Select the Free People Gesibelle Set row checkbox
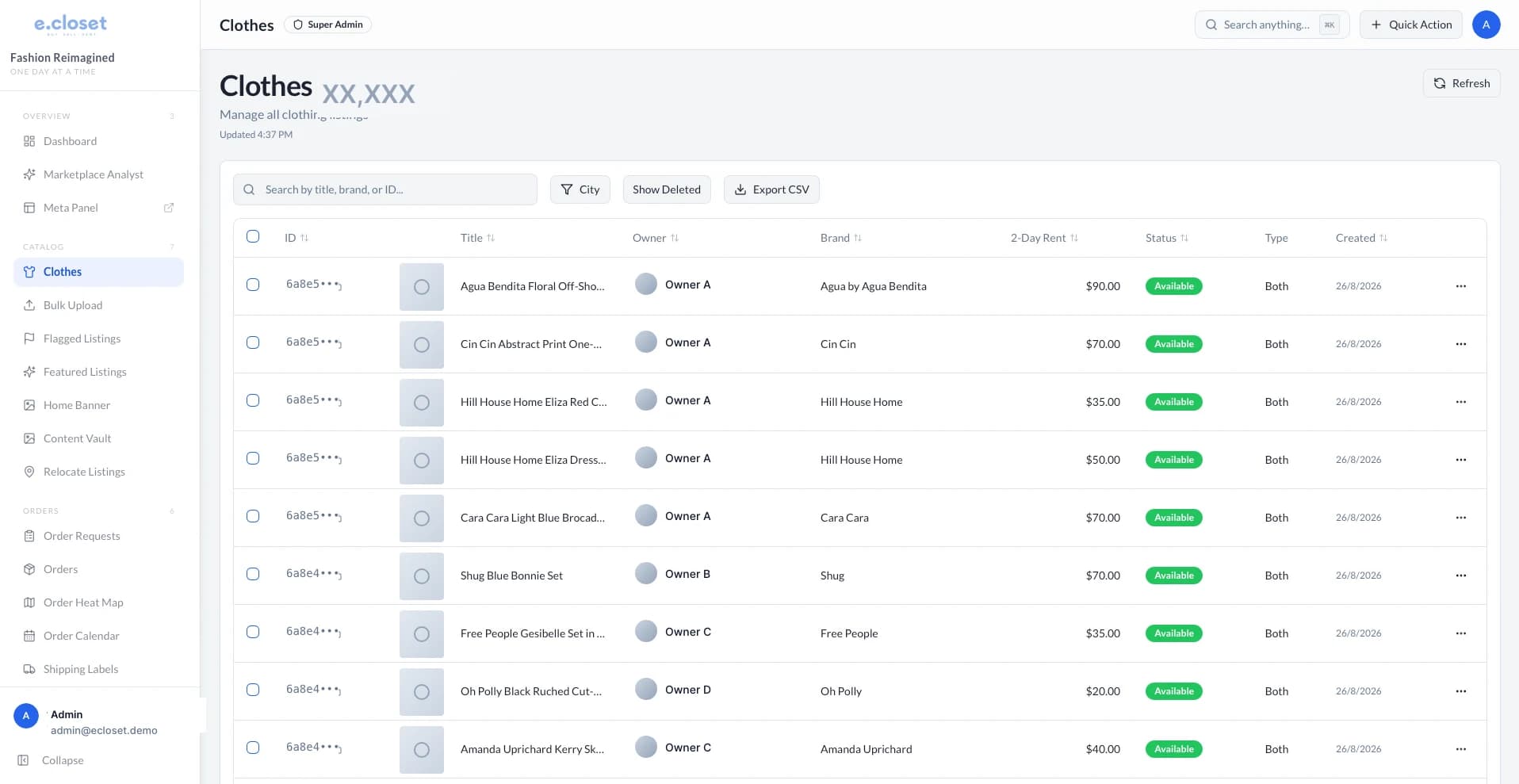Image resolution: width=1519 pixels, height=784 pixels. point(253,632)
